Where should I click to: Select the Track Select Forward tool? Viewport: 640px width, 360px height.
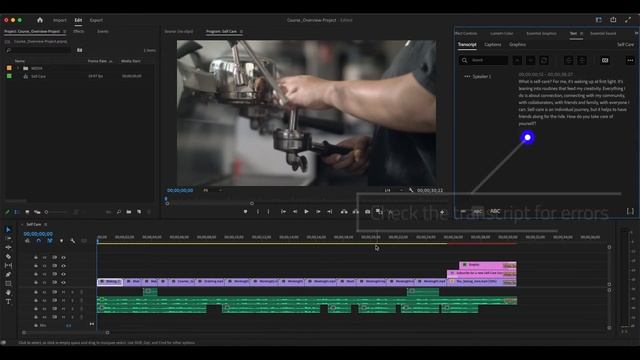point(8,239)
